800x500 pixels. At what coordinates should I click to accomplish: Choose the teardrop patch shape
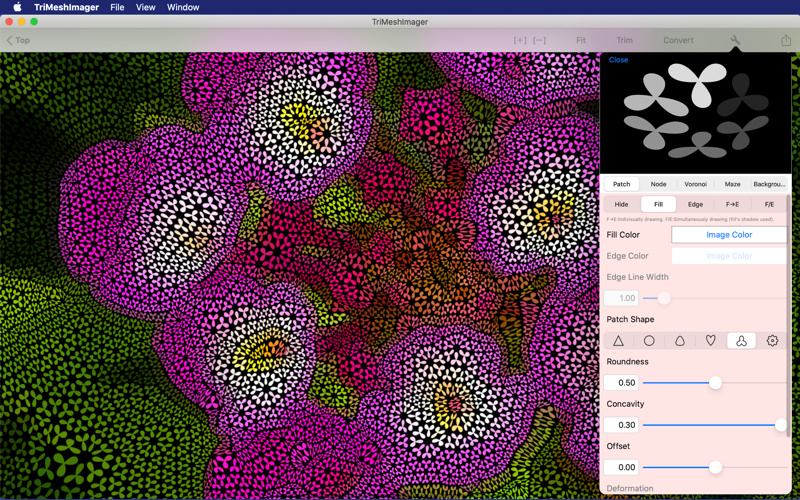point(680,341)
